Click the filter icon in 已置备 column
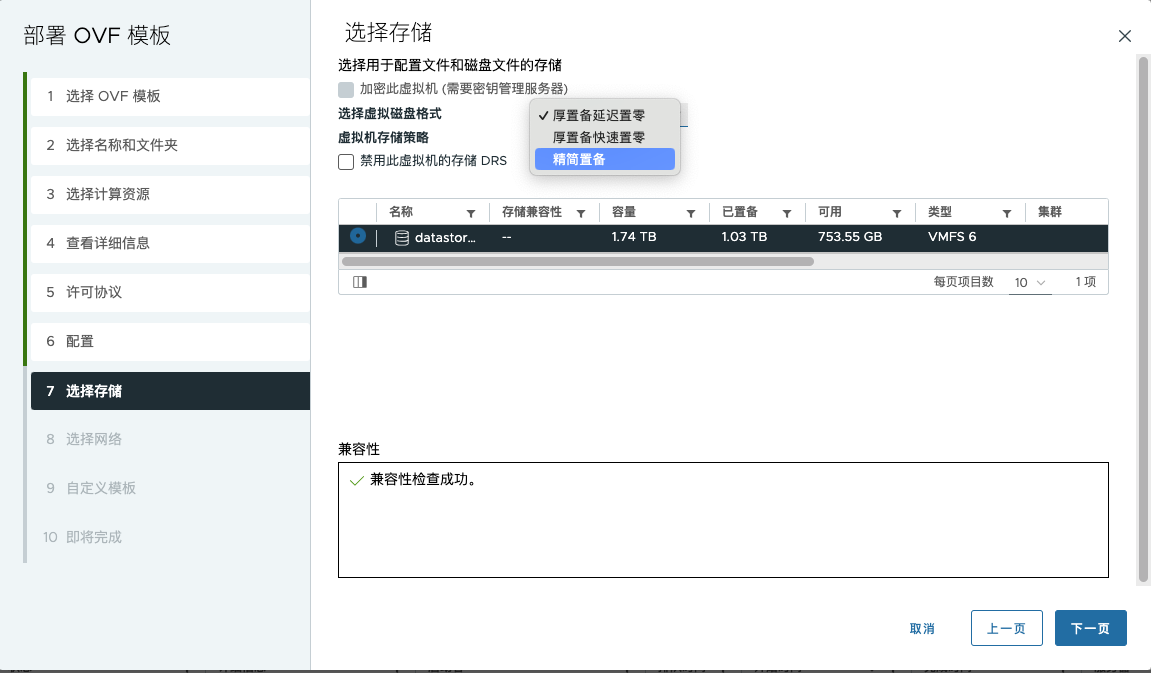 (787, 213)
